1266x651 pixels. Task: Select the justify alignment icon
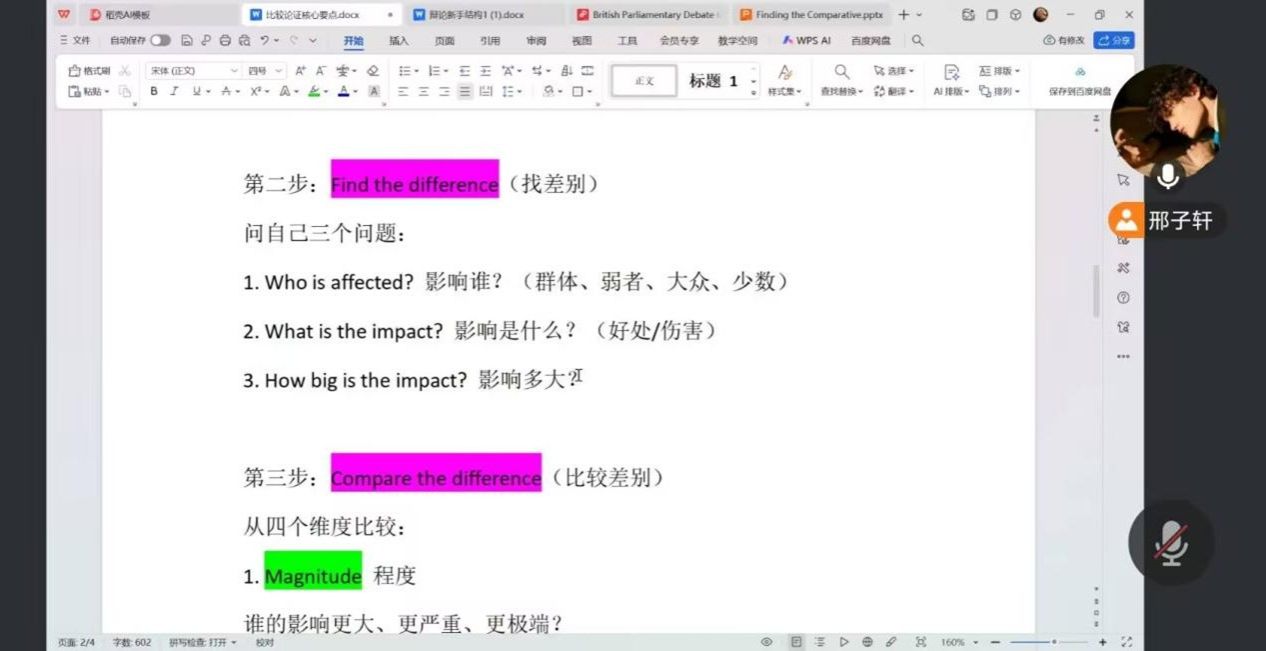465,91
